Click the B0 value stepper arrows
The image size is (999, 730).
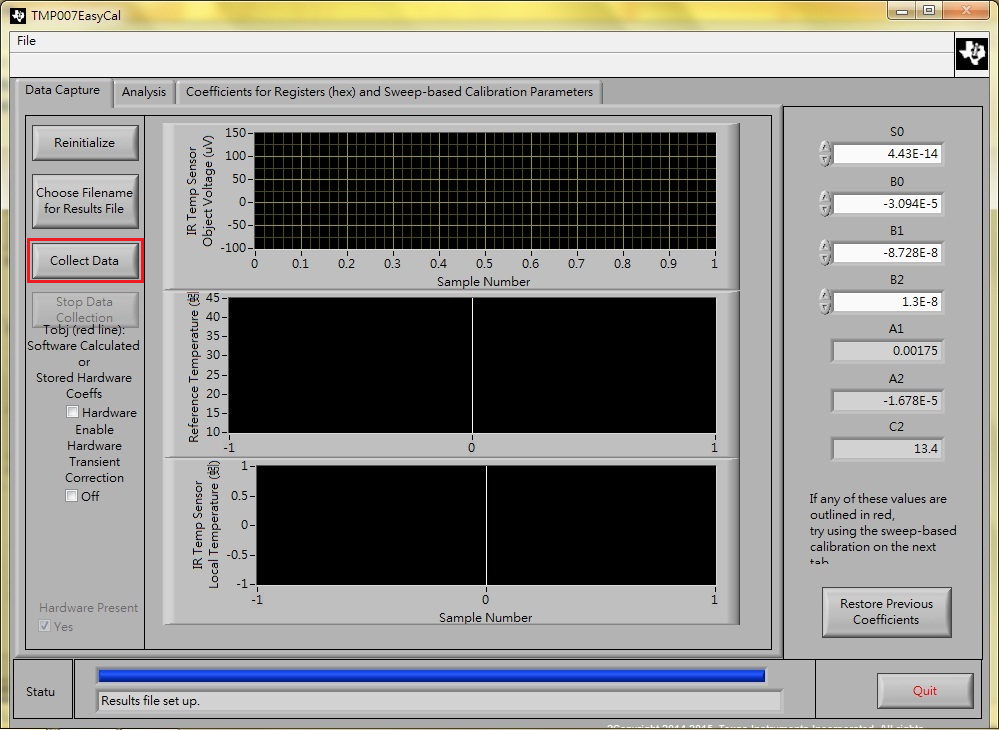pos(825,204)
